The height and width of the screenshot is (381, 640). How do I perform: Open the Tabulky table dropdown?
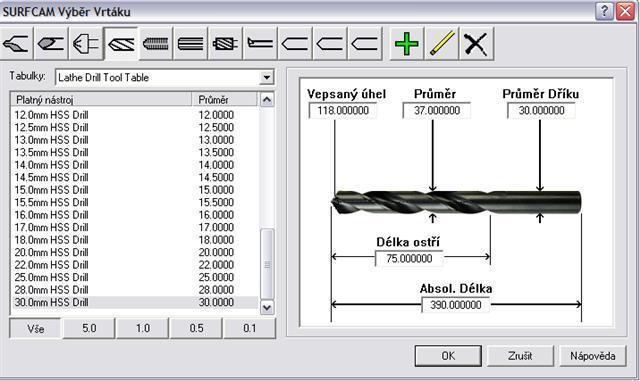coord(267,77)
